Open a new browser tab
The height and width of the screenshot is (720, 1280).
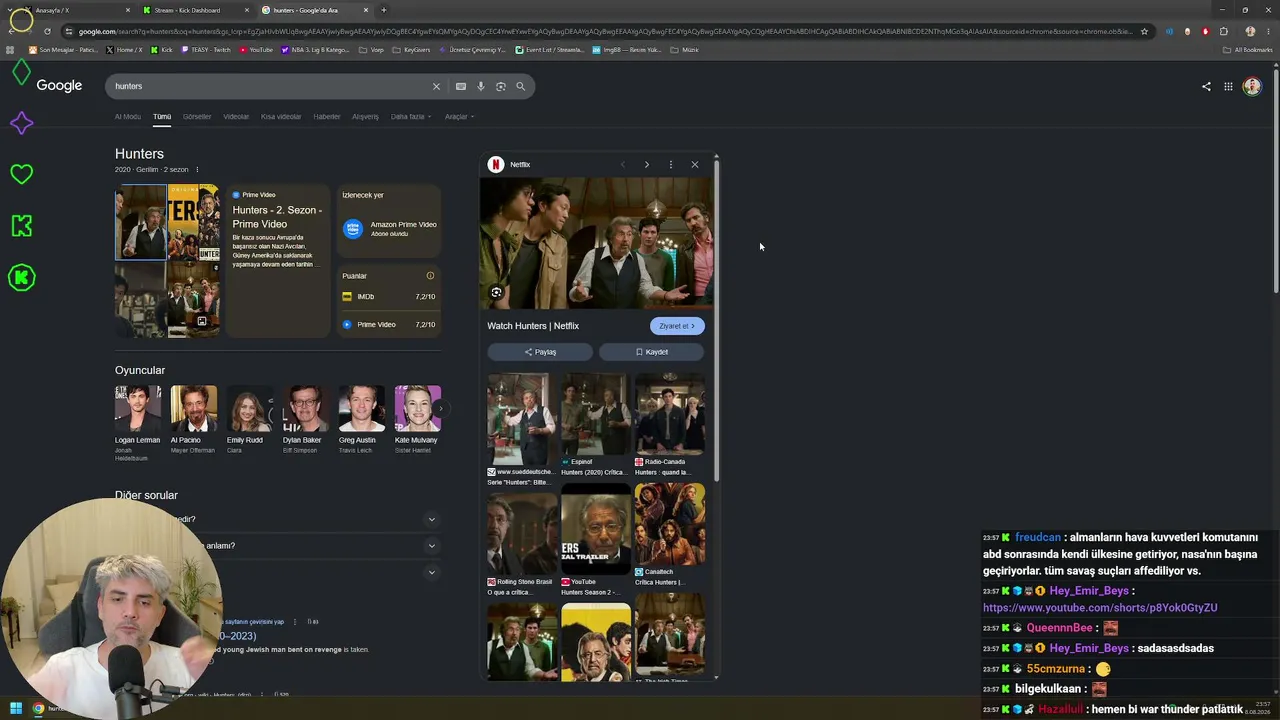point(384,10)
